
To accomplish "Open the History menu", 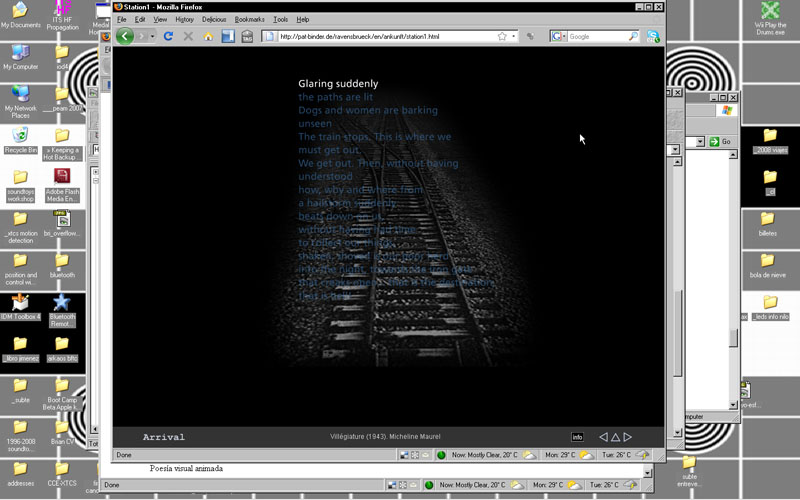I will click(x=185, y=19).
